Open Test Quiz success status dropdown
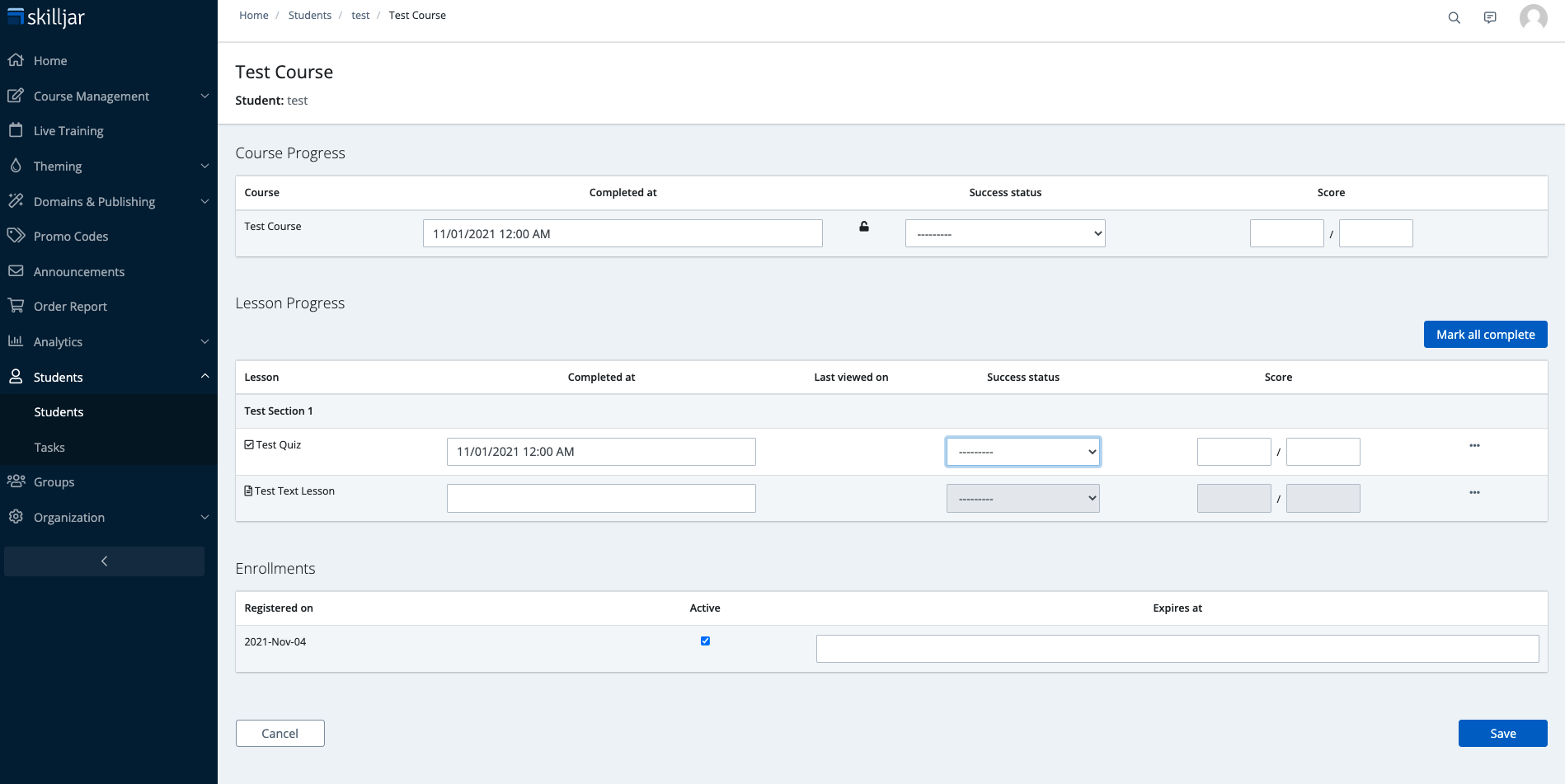Image resolution: width=1565 pixels, height=784 pixels. [1022, 452]
